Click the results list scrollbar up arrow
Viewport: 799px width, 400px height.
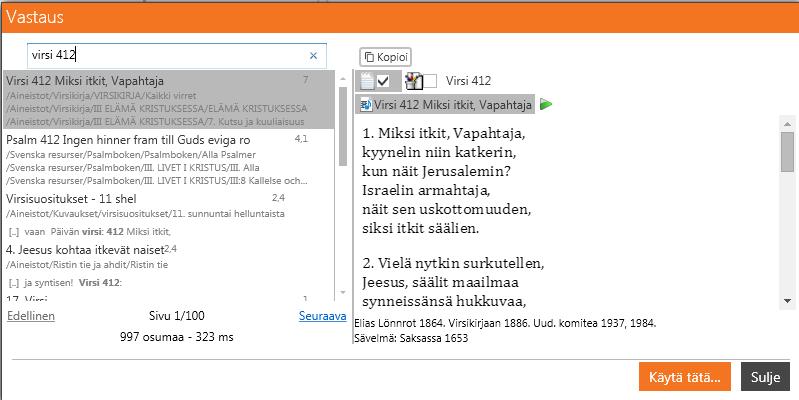(x=343, y=78)
